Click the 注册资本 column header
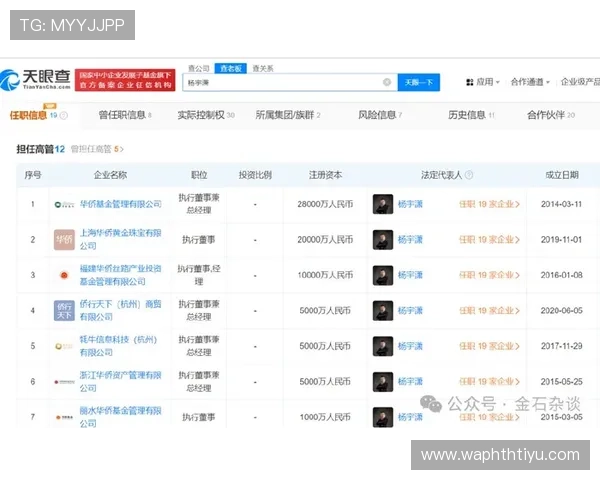This screenshot has width=600, height=480. (x=325, y=175)
